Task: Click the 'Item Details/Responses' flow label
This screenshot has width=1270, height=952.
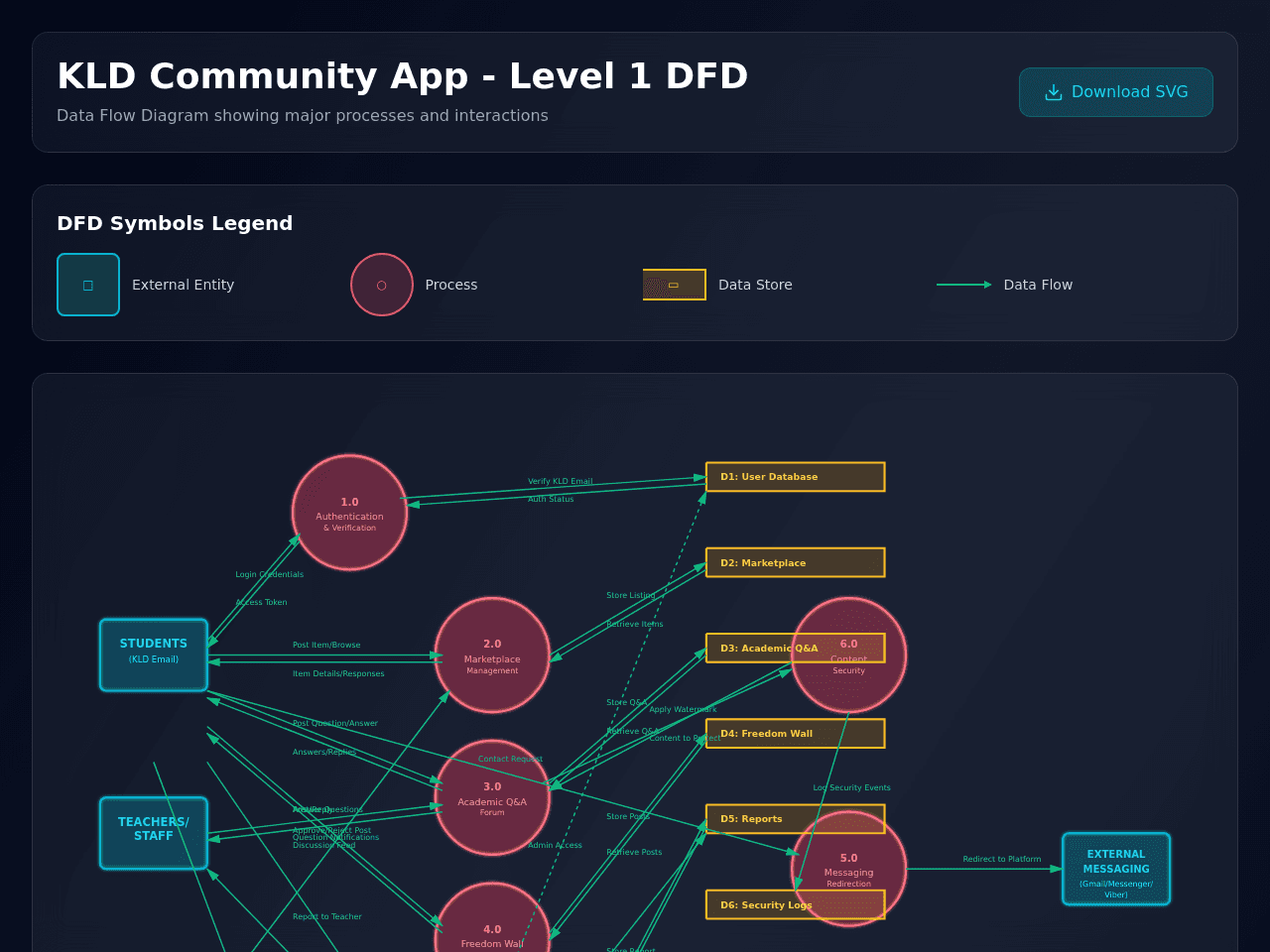Action: click(338, 673)
